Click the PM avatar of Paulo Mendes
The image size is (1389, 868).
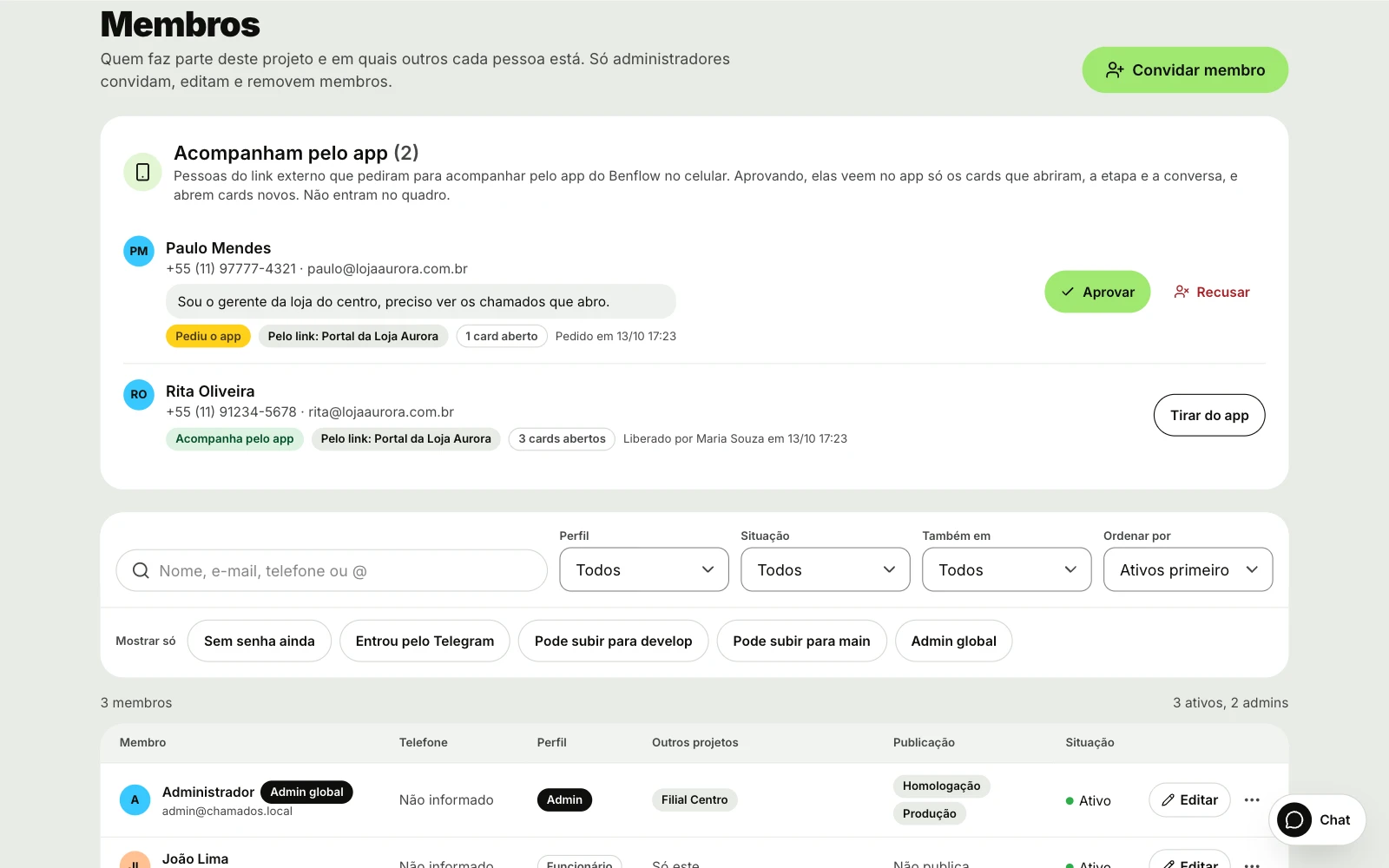pos(139,251)
